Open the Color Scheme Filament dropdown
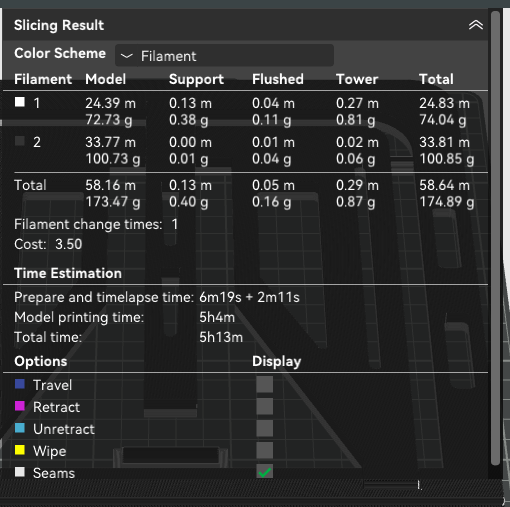The height and width of the screenshot is (507, 510). [224, 55]
